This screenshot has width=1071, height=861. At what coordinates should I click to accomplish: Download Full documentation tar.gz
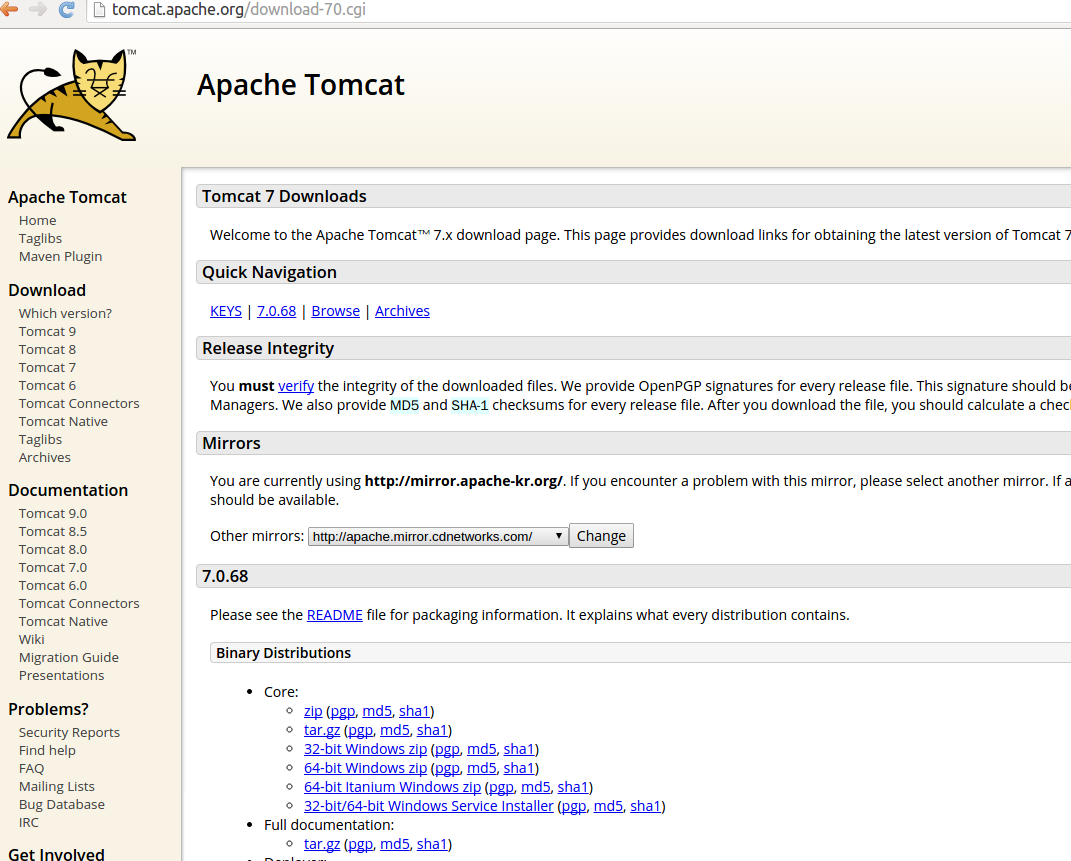coord(322,845)
